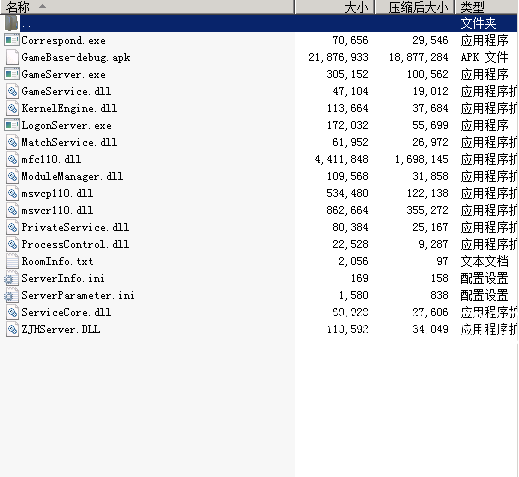Click the ModuleManager.dll file name
The image size is (519, 477).
(72, 176)
